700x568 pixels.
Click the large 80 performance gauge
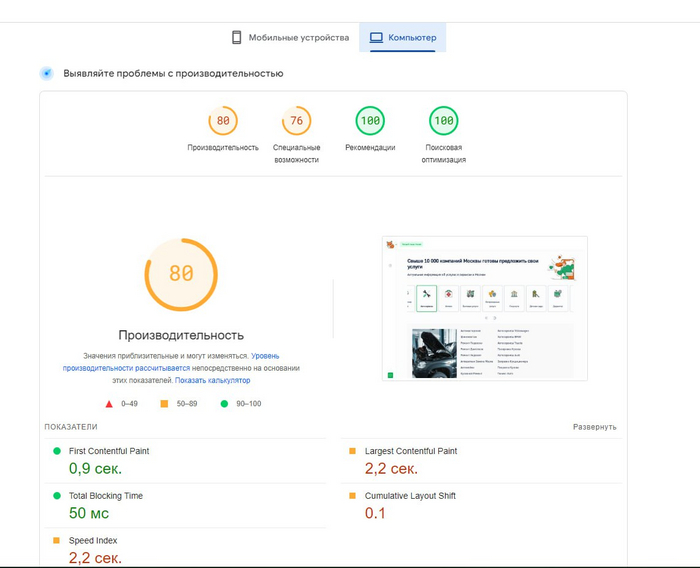coord(181,274)
